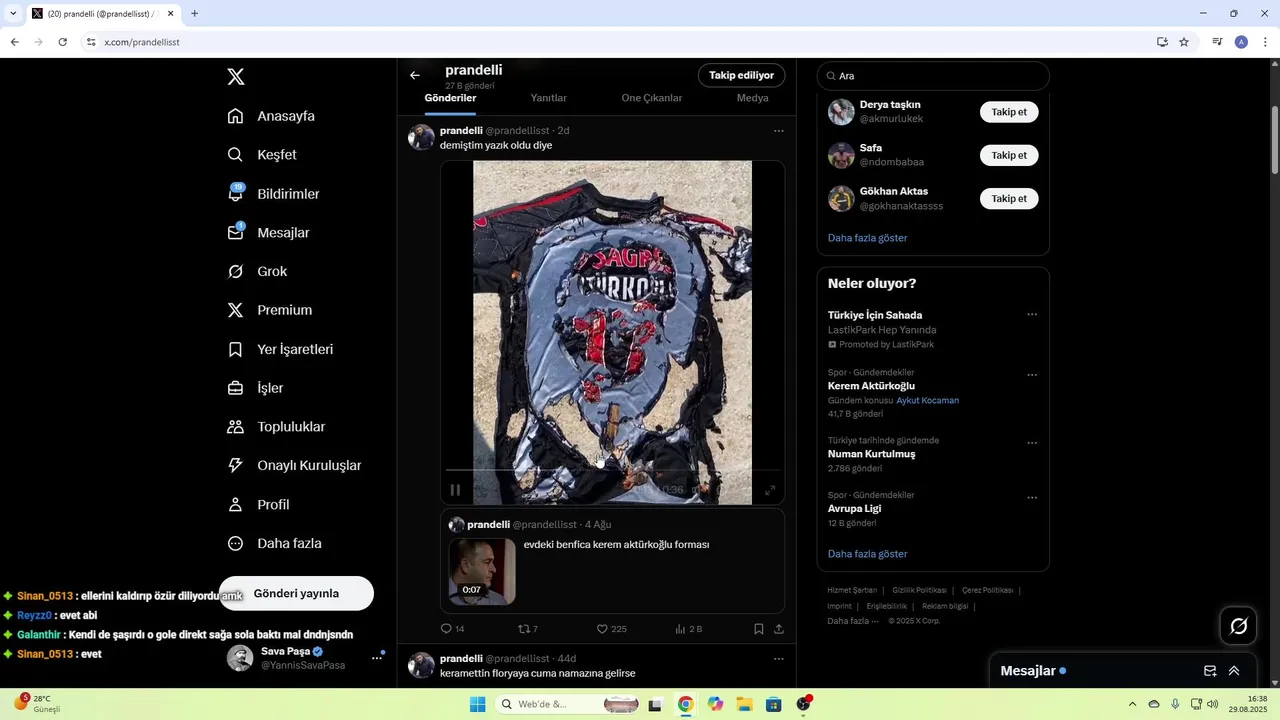The height and width of the screenshot is (720, 1280).
Task: Pause the playing video
Action: (455, 490)
